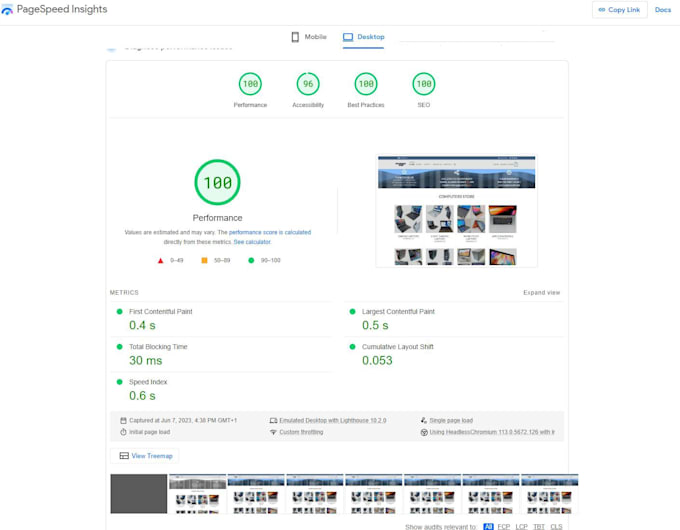Open the Docs link
Screen dimensions: 680x530
663,10
